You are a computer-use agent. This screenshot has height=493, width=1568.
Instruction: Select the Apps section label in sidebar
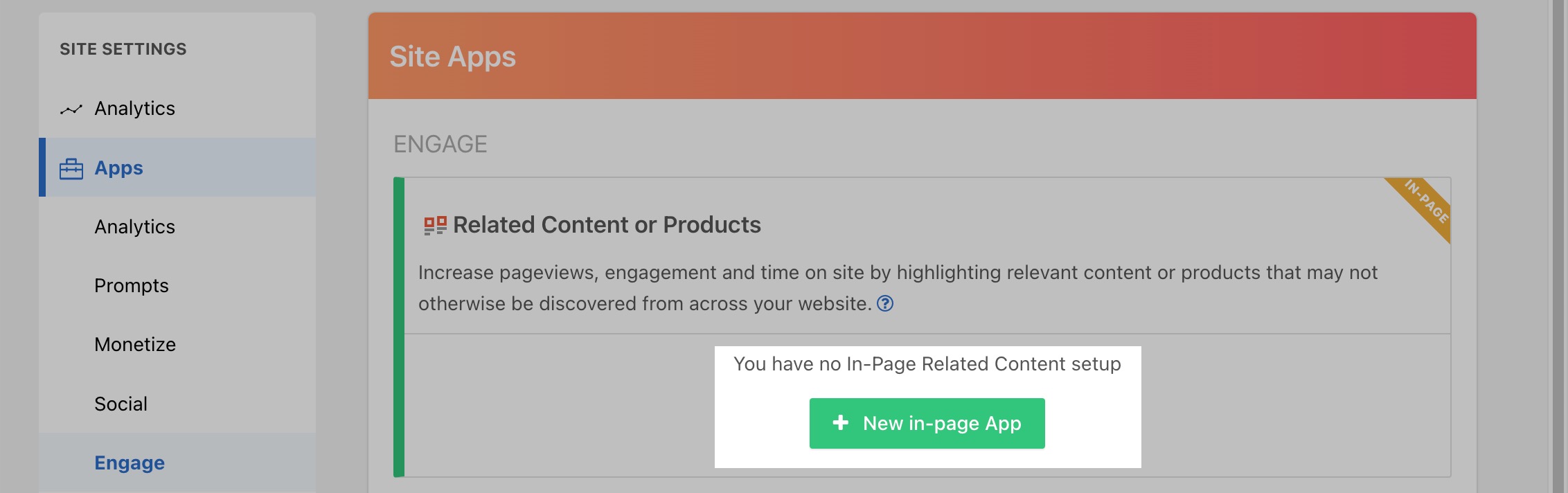click(x=118, y=168)
